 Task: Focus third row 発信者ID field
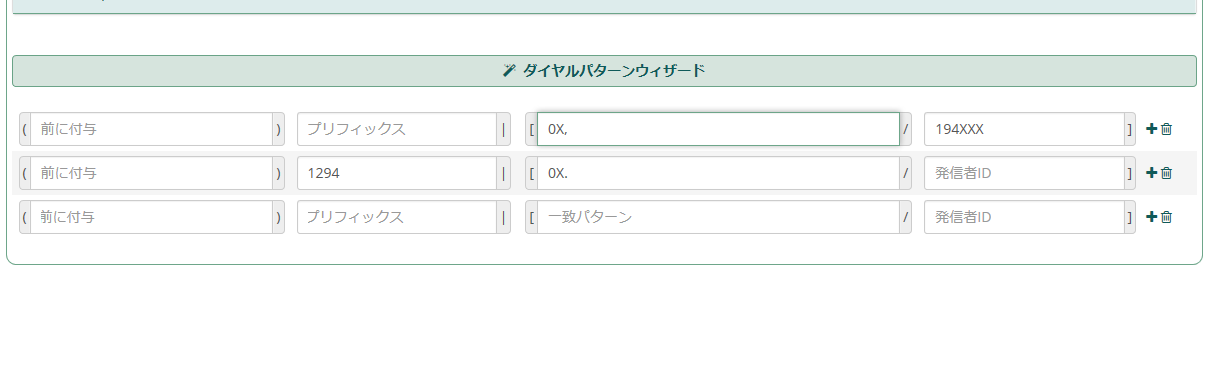click(x=1024, y=217)
